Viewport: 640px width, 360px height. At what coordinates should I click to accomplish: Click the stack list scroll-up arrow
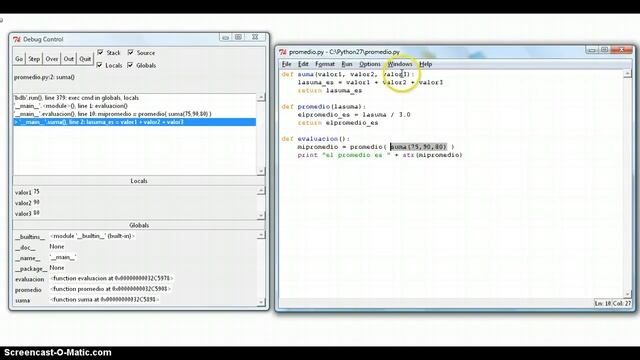coord(261,98)
